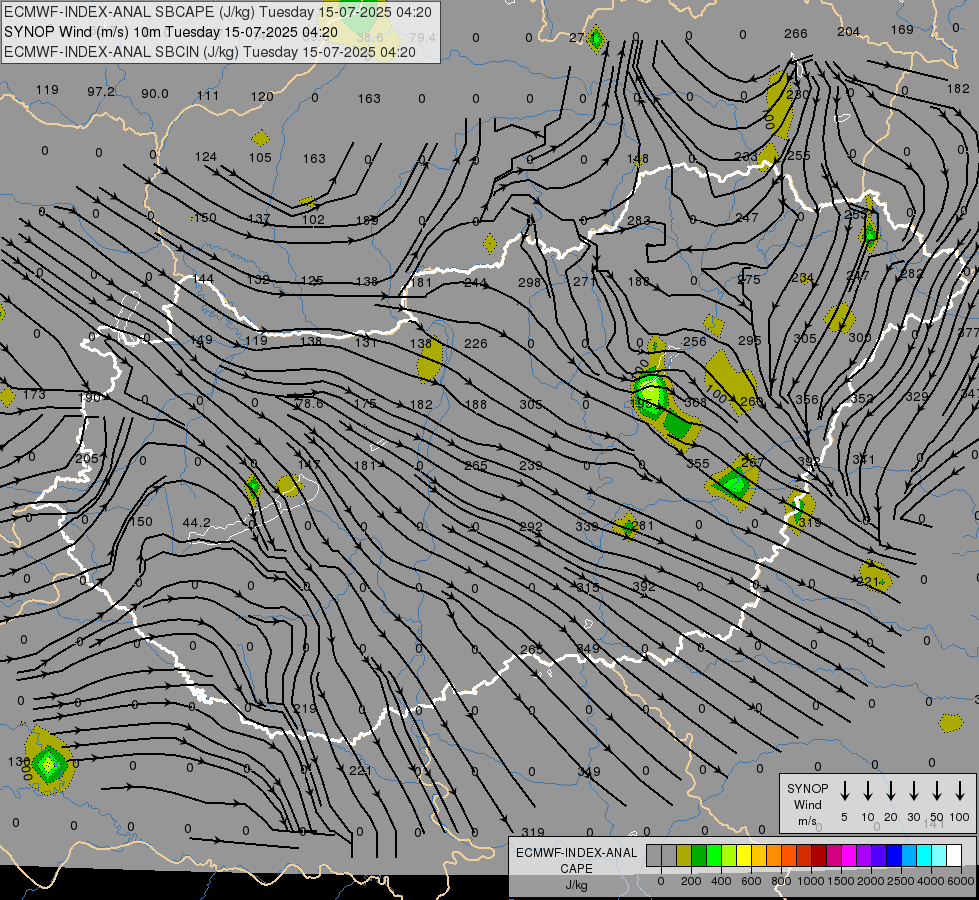979x900 pixels.
Task: Click the 6000 tick label on CAPE scale
Action: point(960,881)
